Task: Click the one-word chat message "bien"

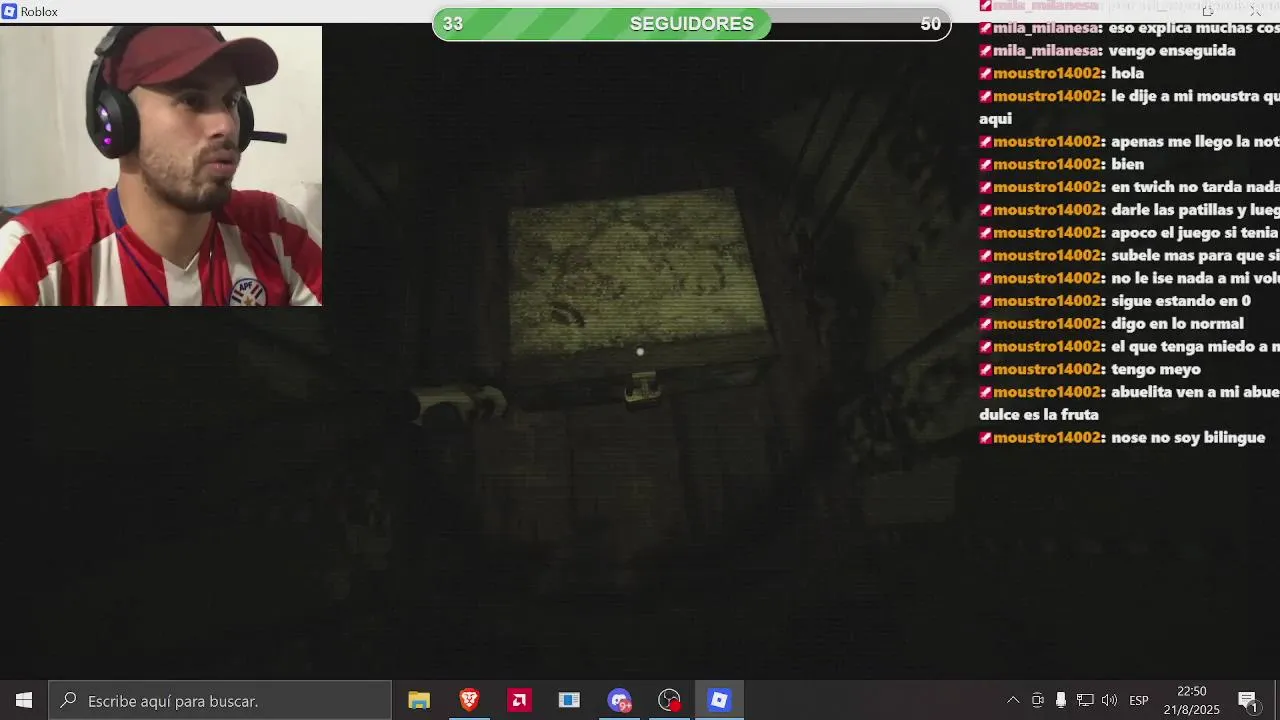Action: (x=1127, y=164)
